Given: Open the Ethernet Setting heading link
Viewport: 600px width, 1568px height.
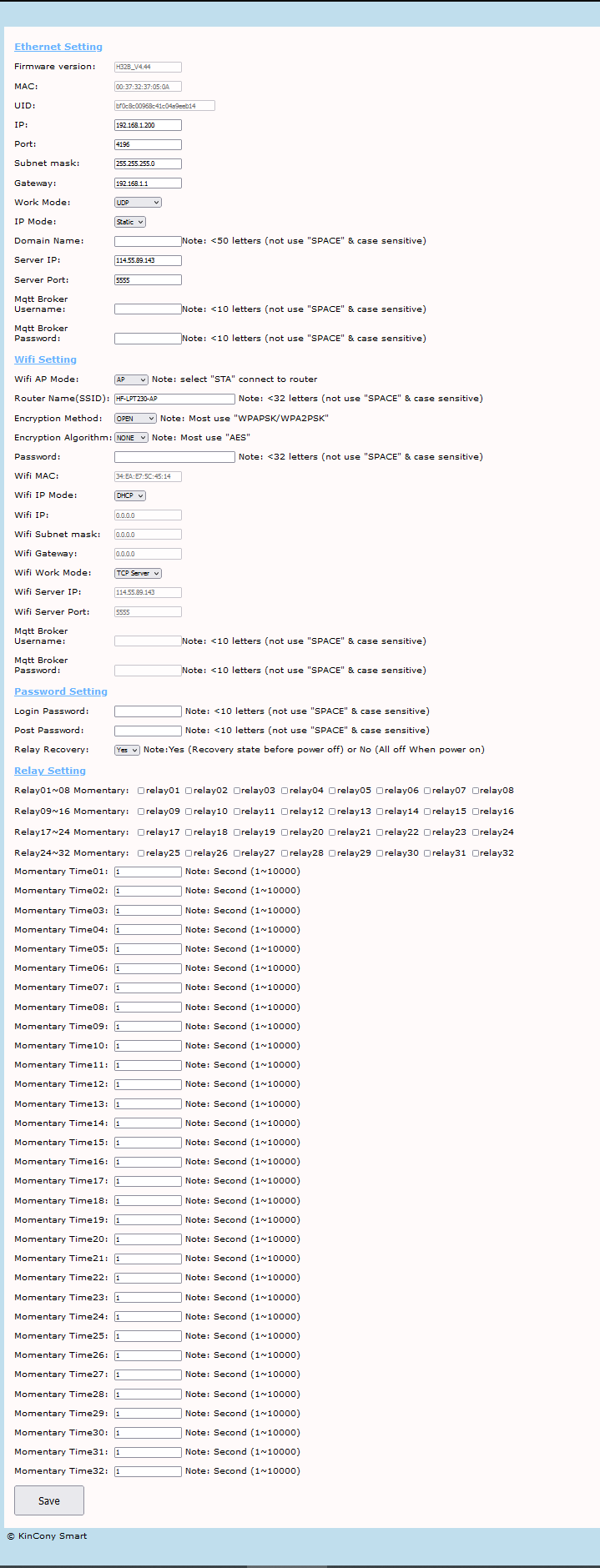Looking at the screenshot, I should (58, 47).
